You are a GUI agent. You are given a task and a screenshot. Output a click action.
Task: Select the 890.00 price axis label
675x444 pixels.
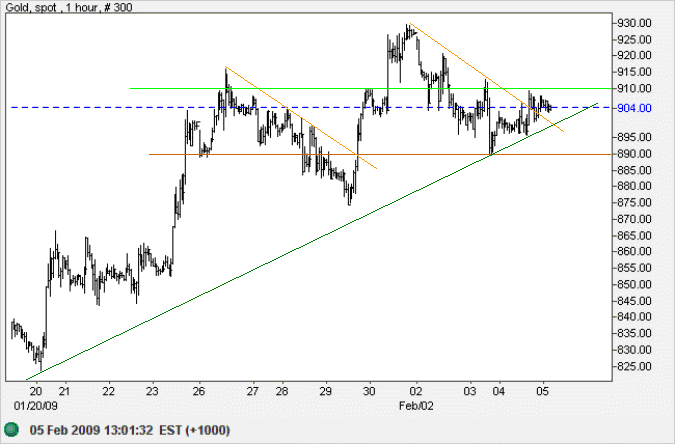pos(634,154)
